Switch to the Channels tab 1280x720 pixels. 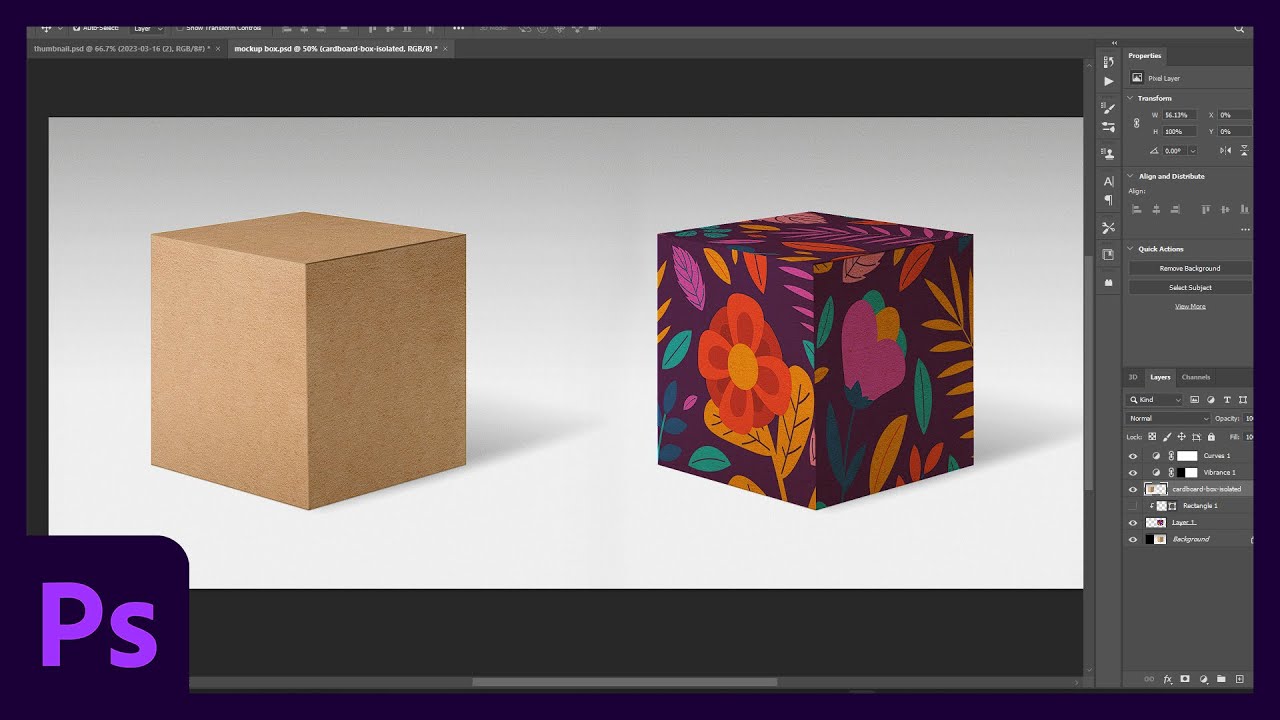pyautogui.click(x=1196, y=377)
